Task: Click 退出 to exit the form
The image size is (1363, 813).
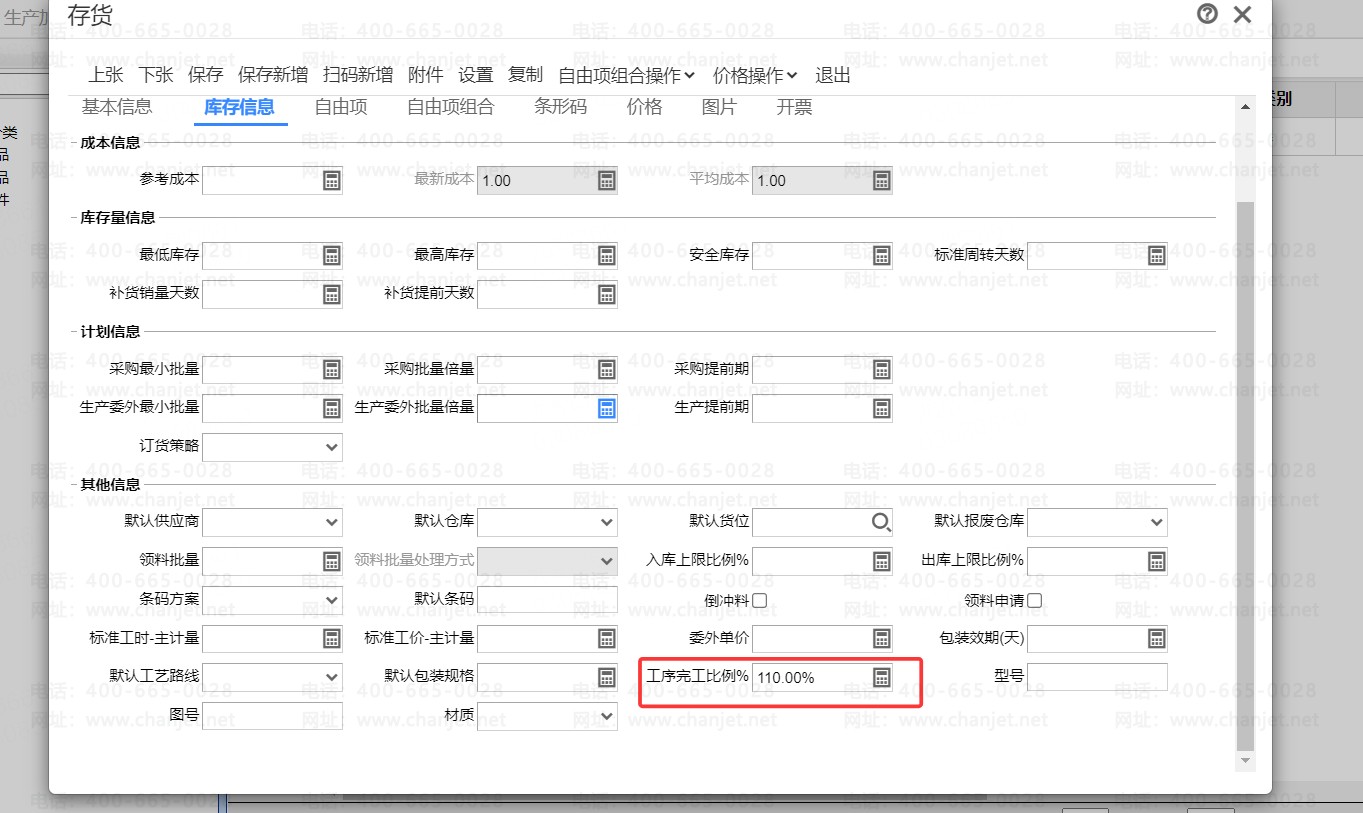Action: click(x=832, y=75)
